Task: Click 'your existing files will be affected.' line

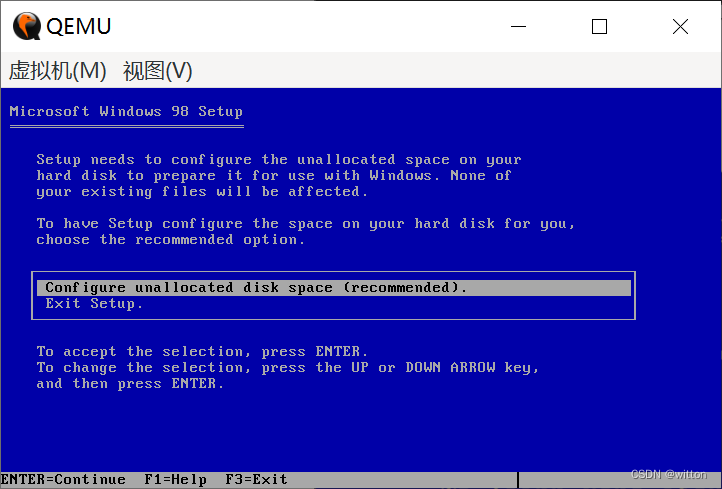Action: pos(202,192)
